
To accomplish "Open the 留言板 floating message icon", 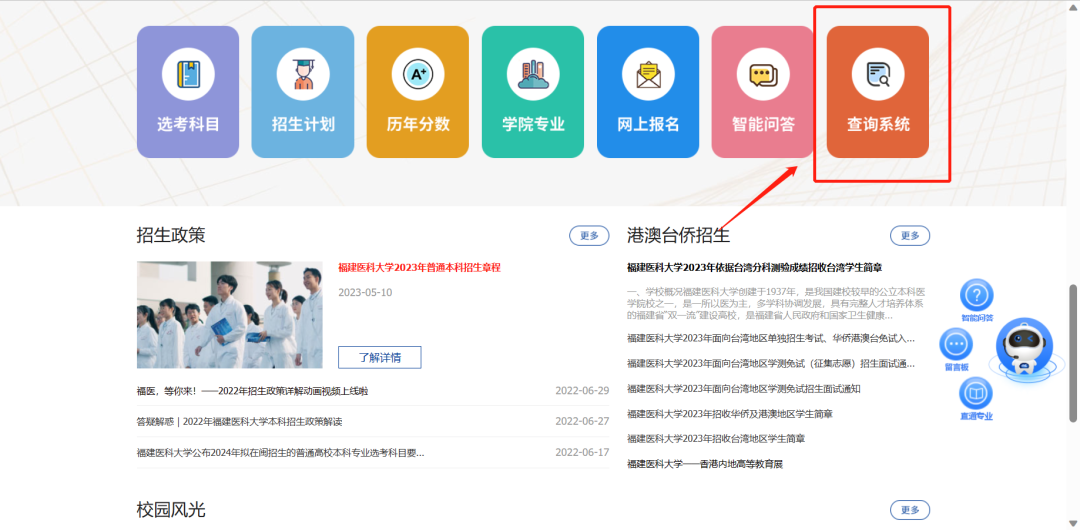I will coord(956,345).
